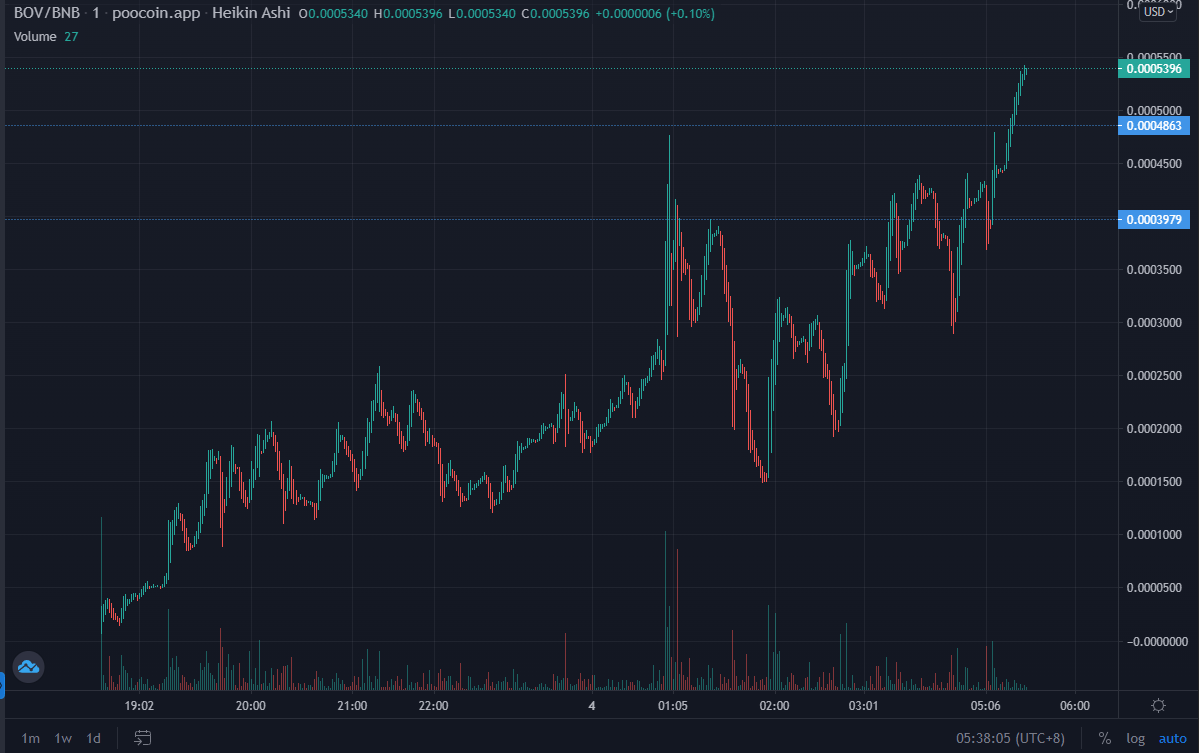Toggle log scale mode
Image resolution: width=1199 pixels, height=753 pixels.
click(x=1136, y=738)
